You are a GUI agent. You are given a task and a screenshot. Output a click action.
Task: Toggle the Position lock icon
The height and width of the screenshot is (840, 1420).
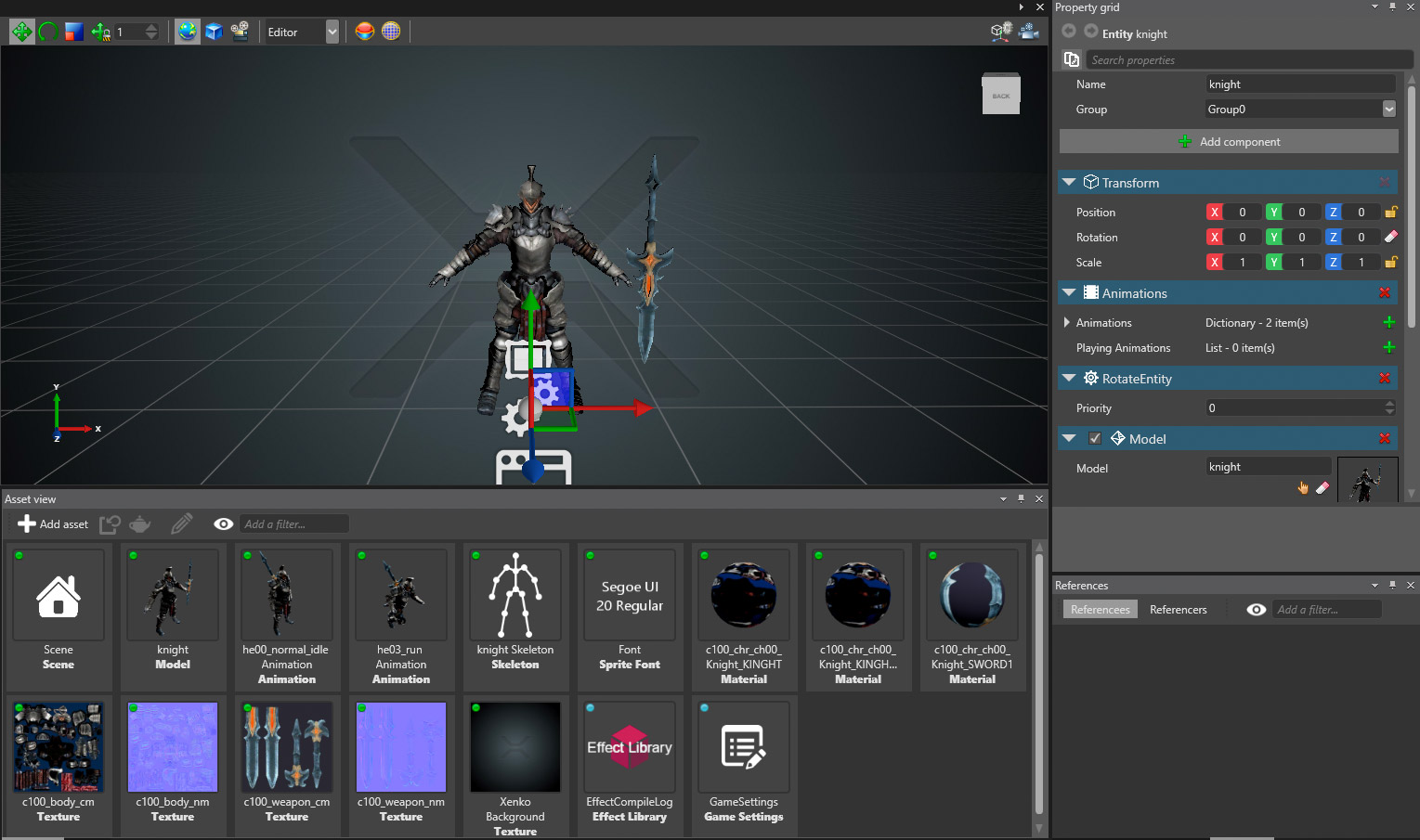(x=1390, y=213)
